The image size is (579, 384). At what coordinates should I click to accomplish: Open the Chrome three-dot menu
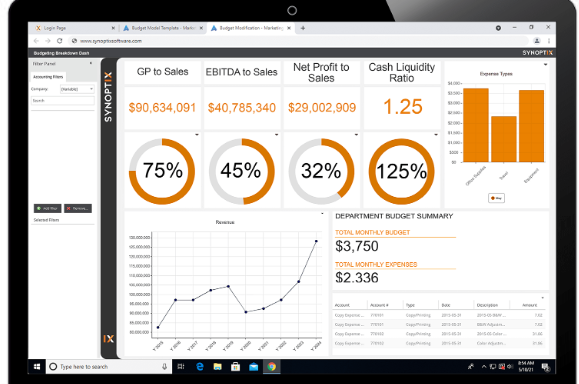coord(549,41)
